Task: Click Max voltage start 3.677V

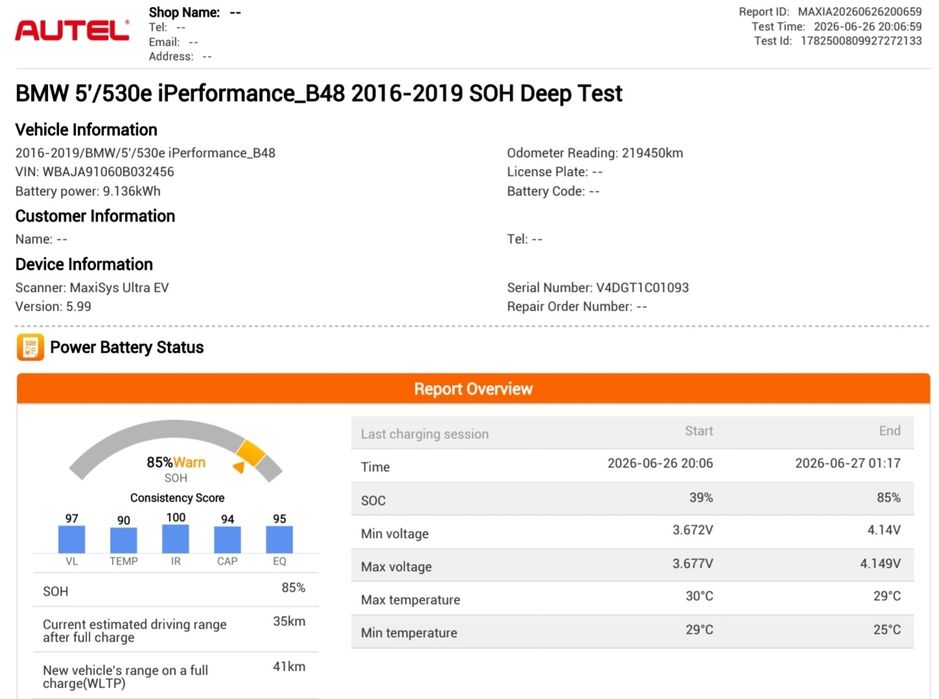Action: pos(692,563)
